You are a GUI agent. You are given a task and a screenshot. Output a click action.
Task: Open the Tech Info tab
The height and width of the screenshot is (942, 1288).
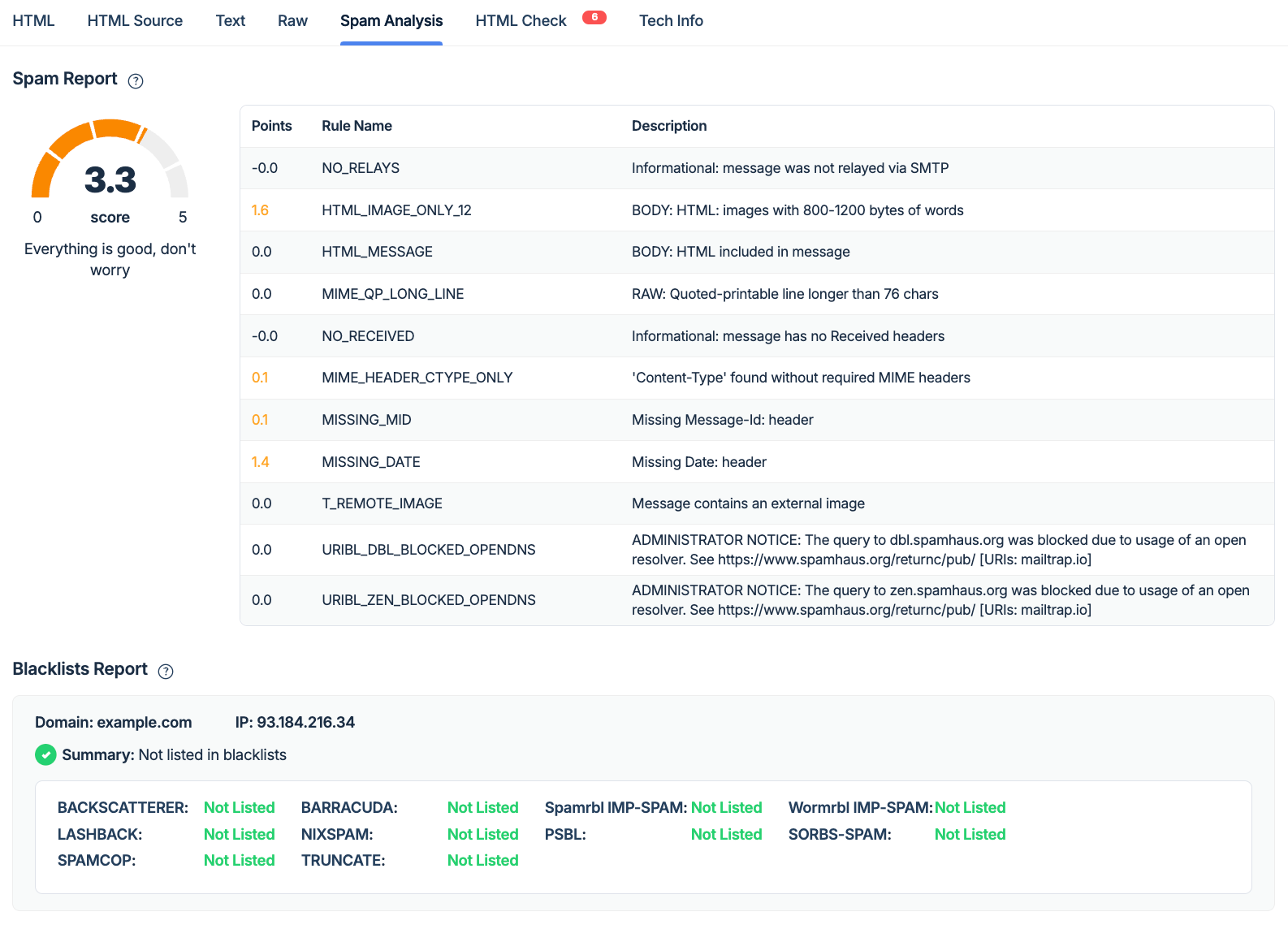click(671, 21)
